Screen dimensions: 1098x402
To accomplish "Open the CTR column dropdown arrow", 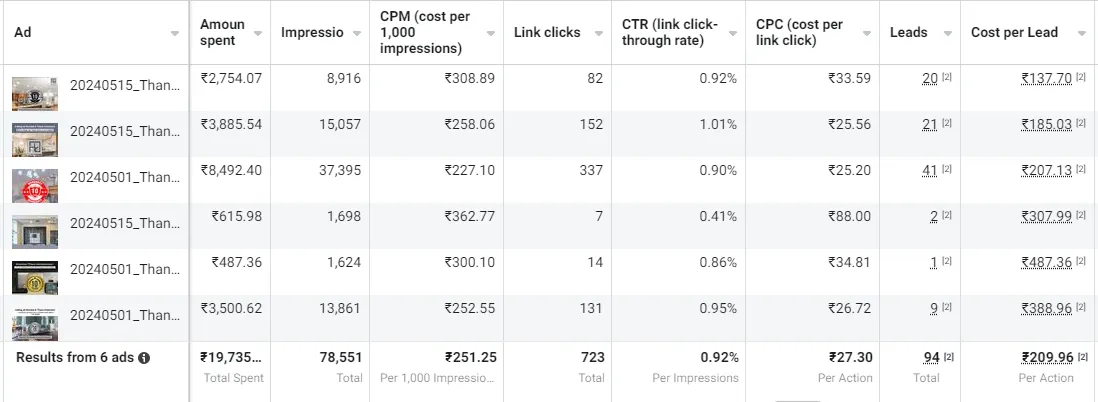I will click(732, 33).
